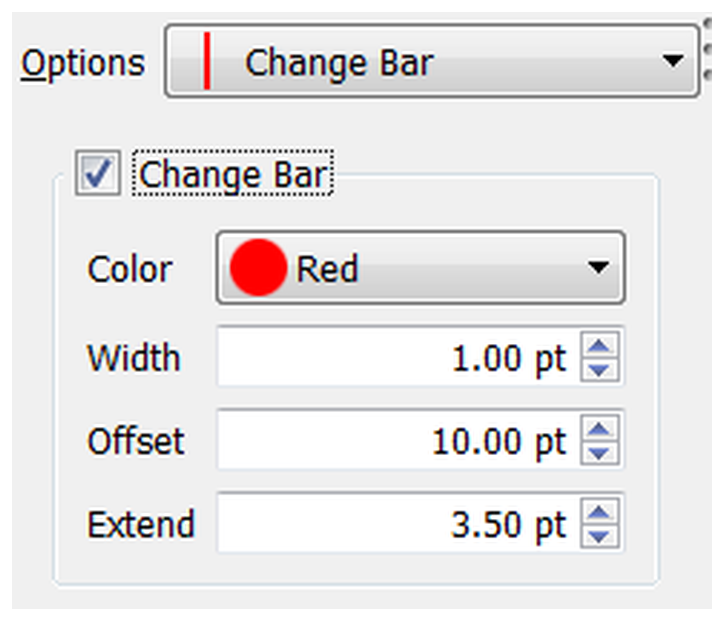The image size is (724, 621).
Task: Click the Color label text
Action: pos(130,269)
